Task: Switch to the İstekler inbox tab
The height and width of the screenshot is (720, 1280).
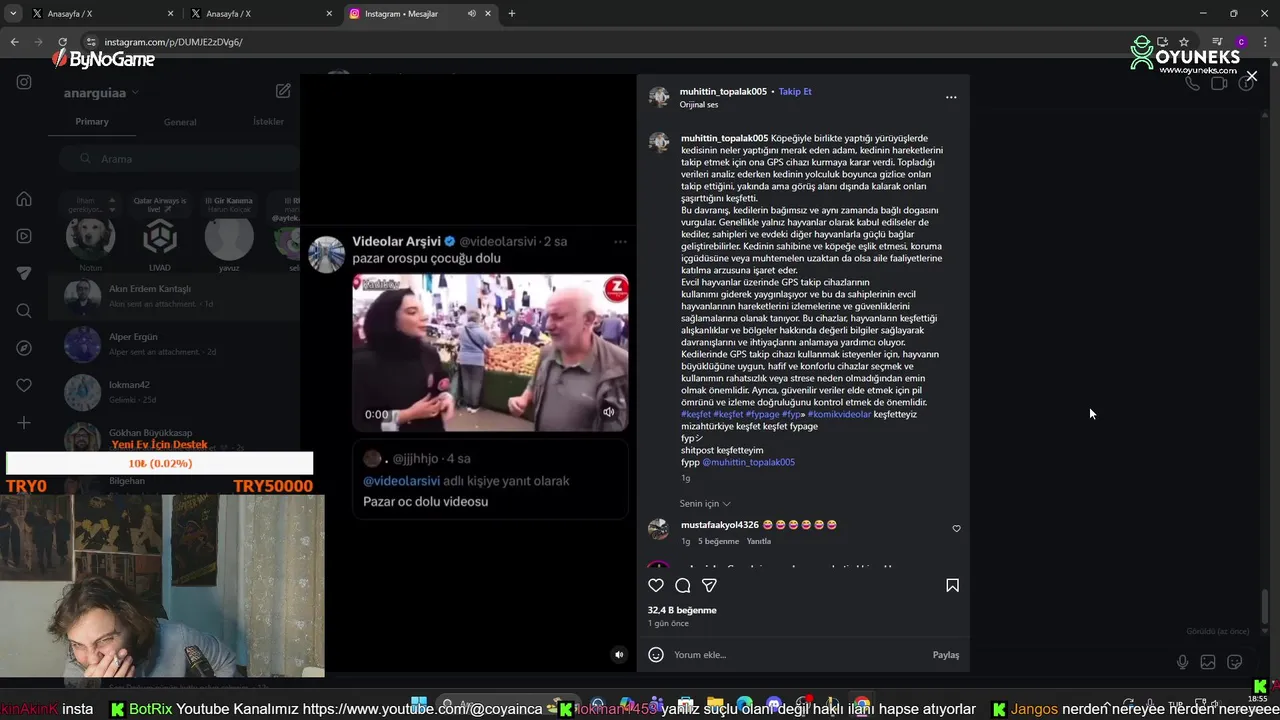Action: 269,122
